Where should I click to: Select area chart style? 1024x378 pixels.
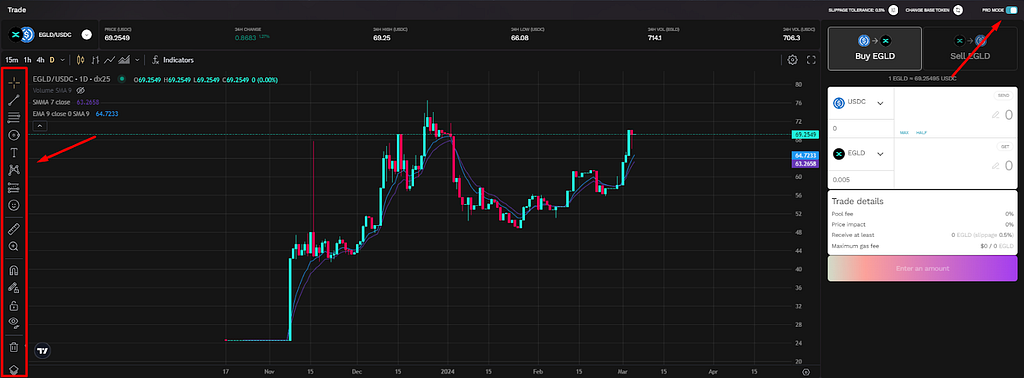click(x=124, y=60)
